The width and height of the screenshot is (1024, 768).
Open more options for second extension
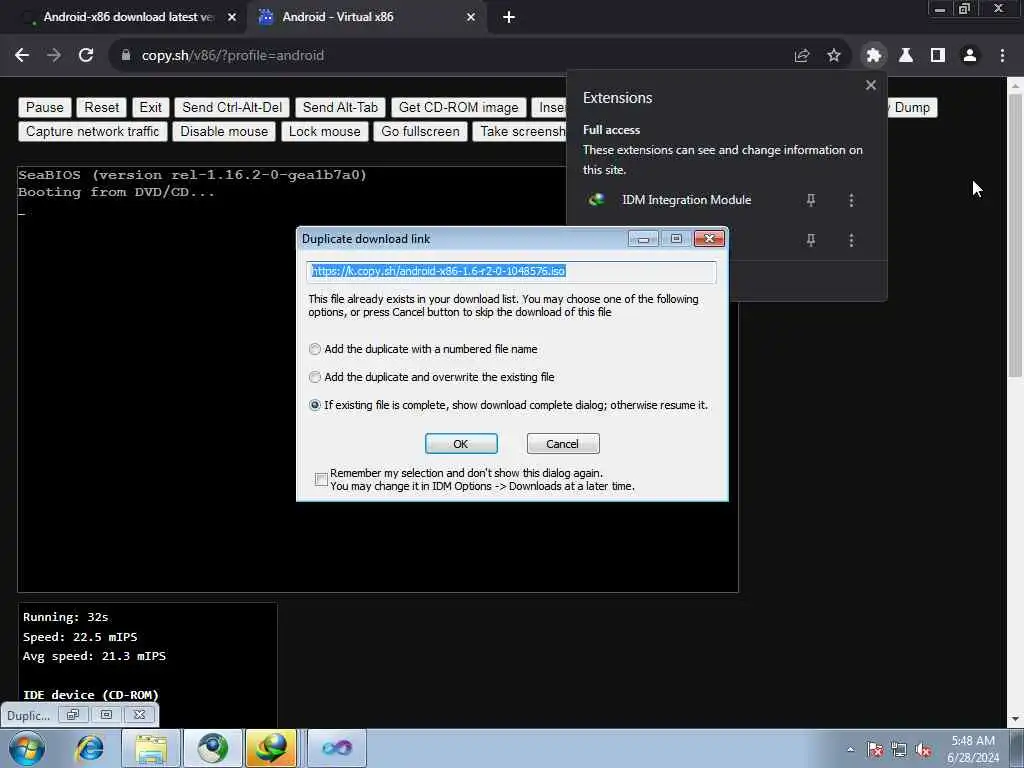(x=851, y=240)
